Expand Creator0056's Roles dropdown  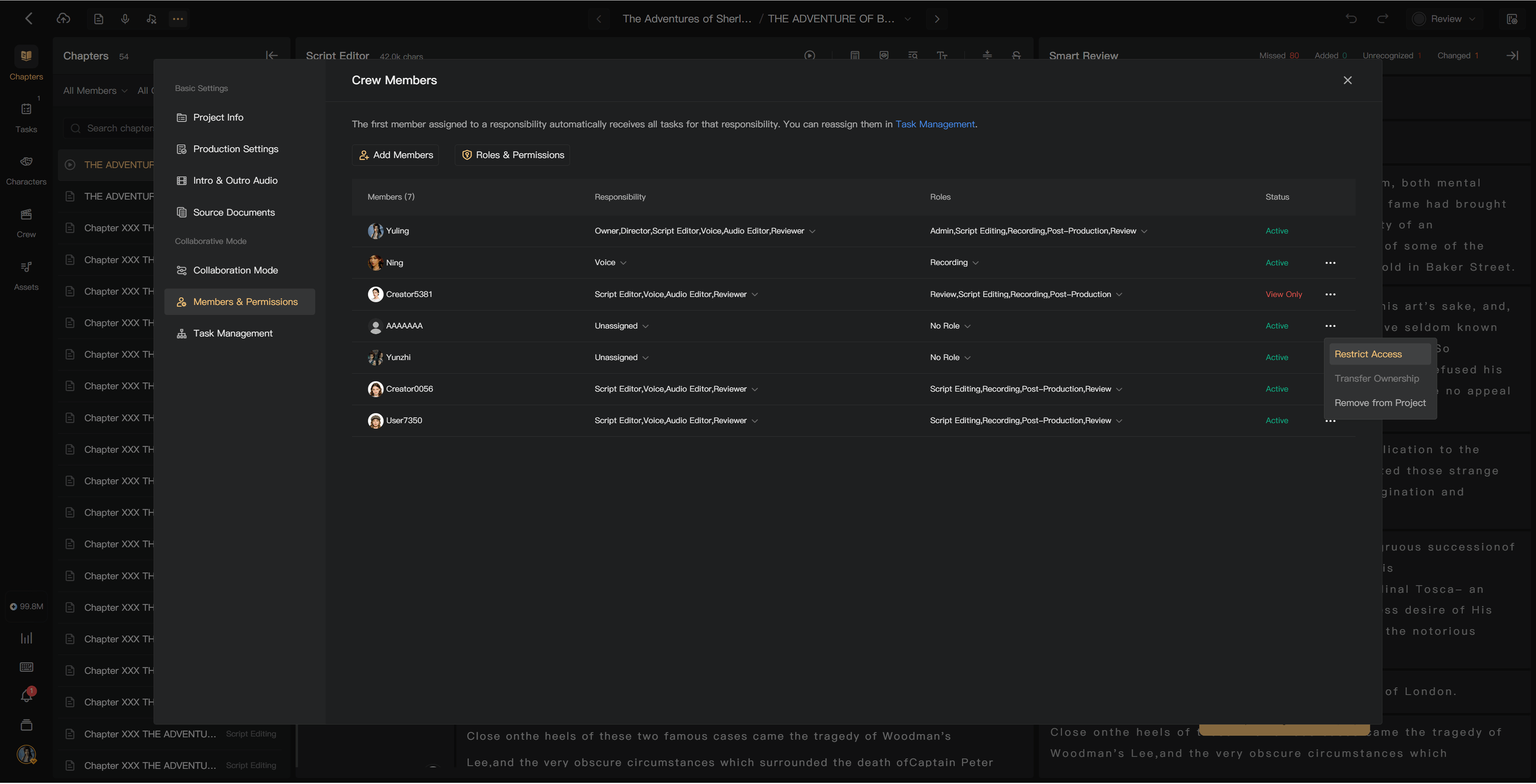(1119, 389)
